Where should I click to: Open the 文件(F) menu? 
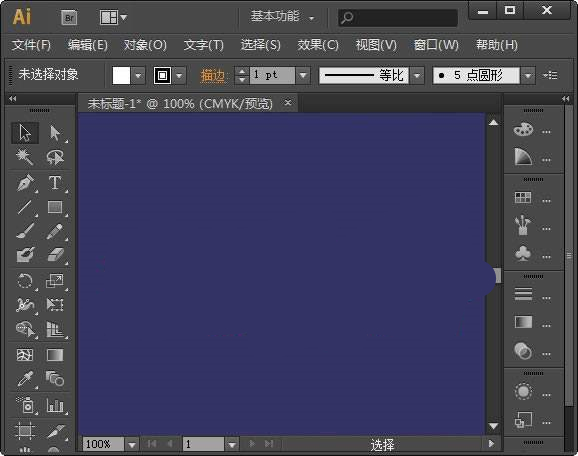[31, 45]
